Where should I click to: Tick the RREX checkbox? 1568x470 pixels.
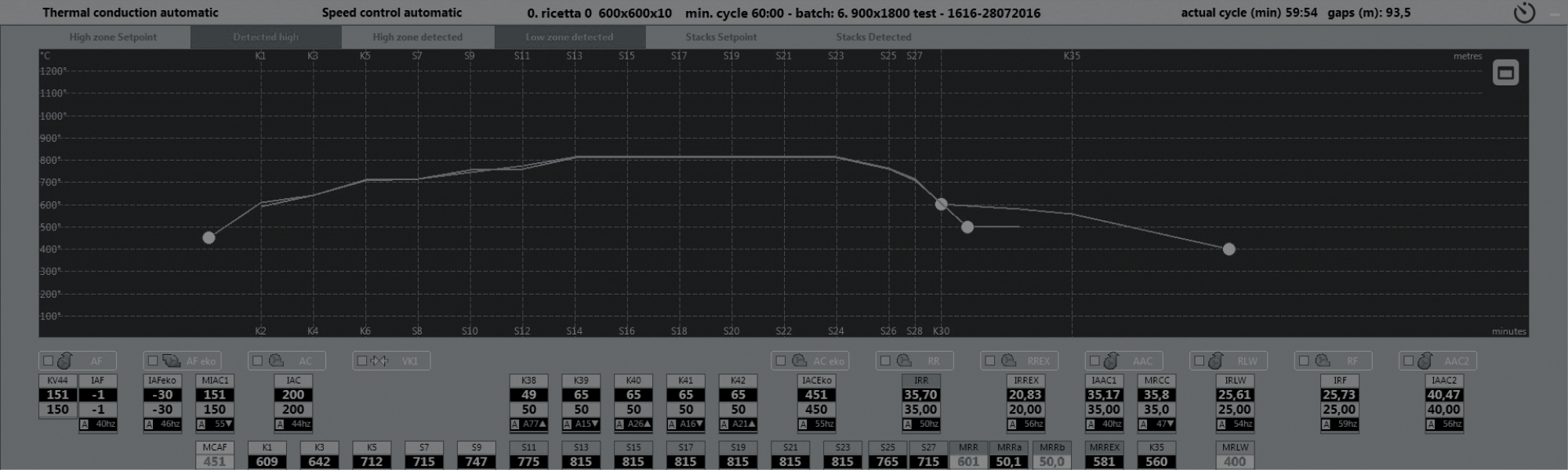pyautogui.click(x=989, y=360)
